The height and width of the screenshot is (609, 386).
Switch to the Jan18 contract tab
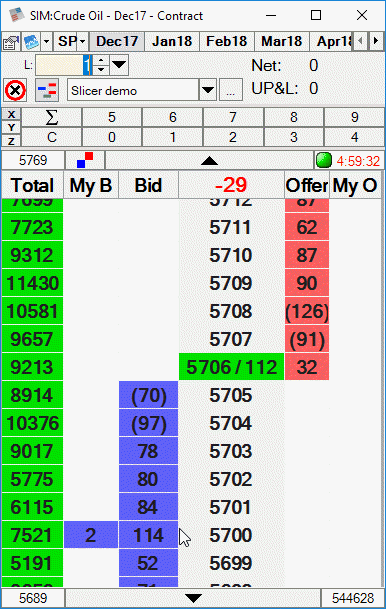172,41
